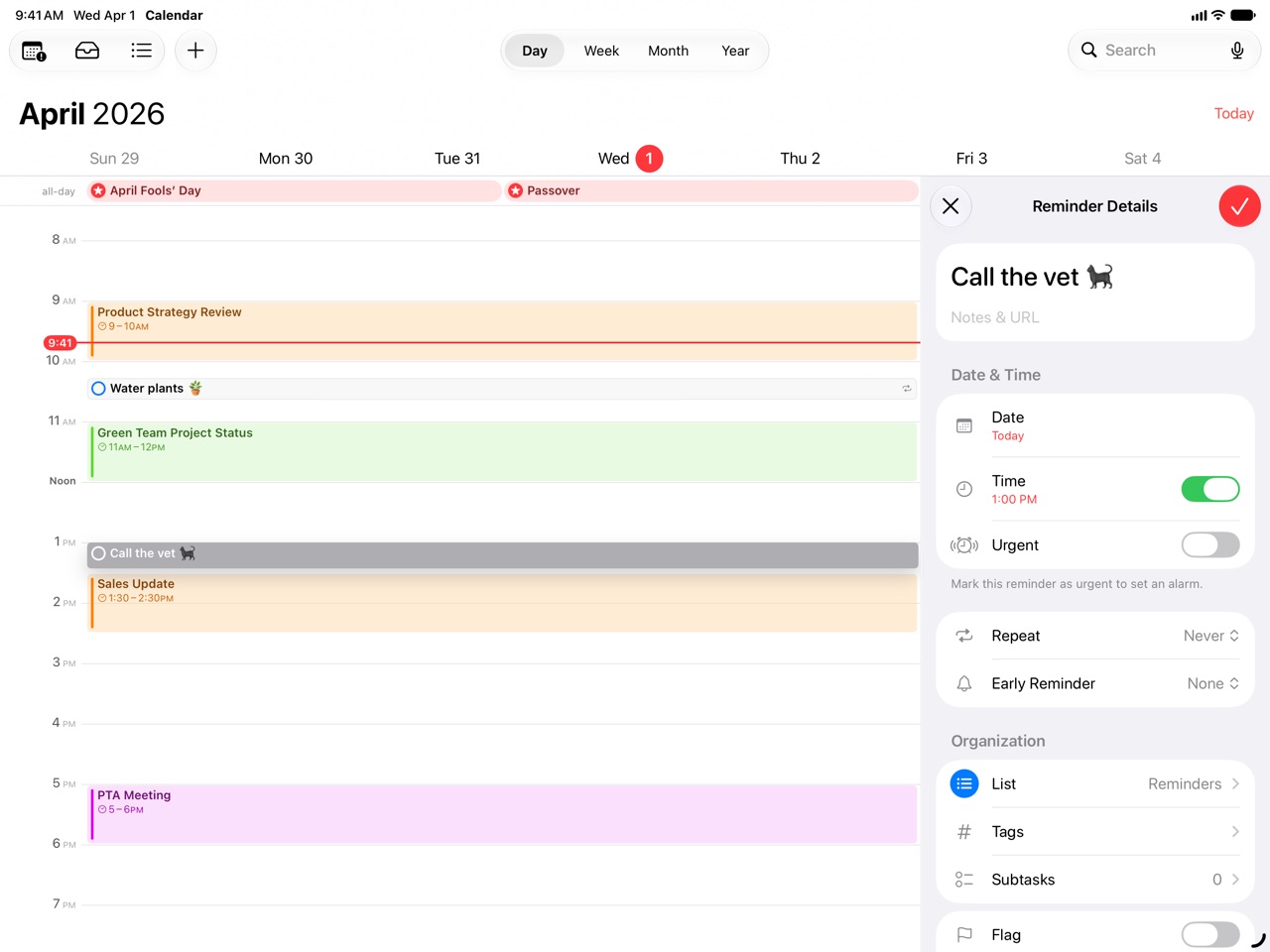The width and height of the screenshot is (1270, 952).
Task: Enable the Flag toggle
Action: (x=1210, y=934)
